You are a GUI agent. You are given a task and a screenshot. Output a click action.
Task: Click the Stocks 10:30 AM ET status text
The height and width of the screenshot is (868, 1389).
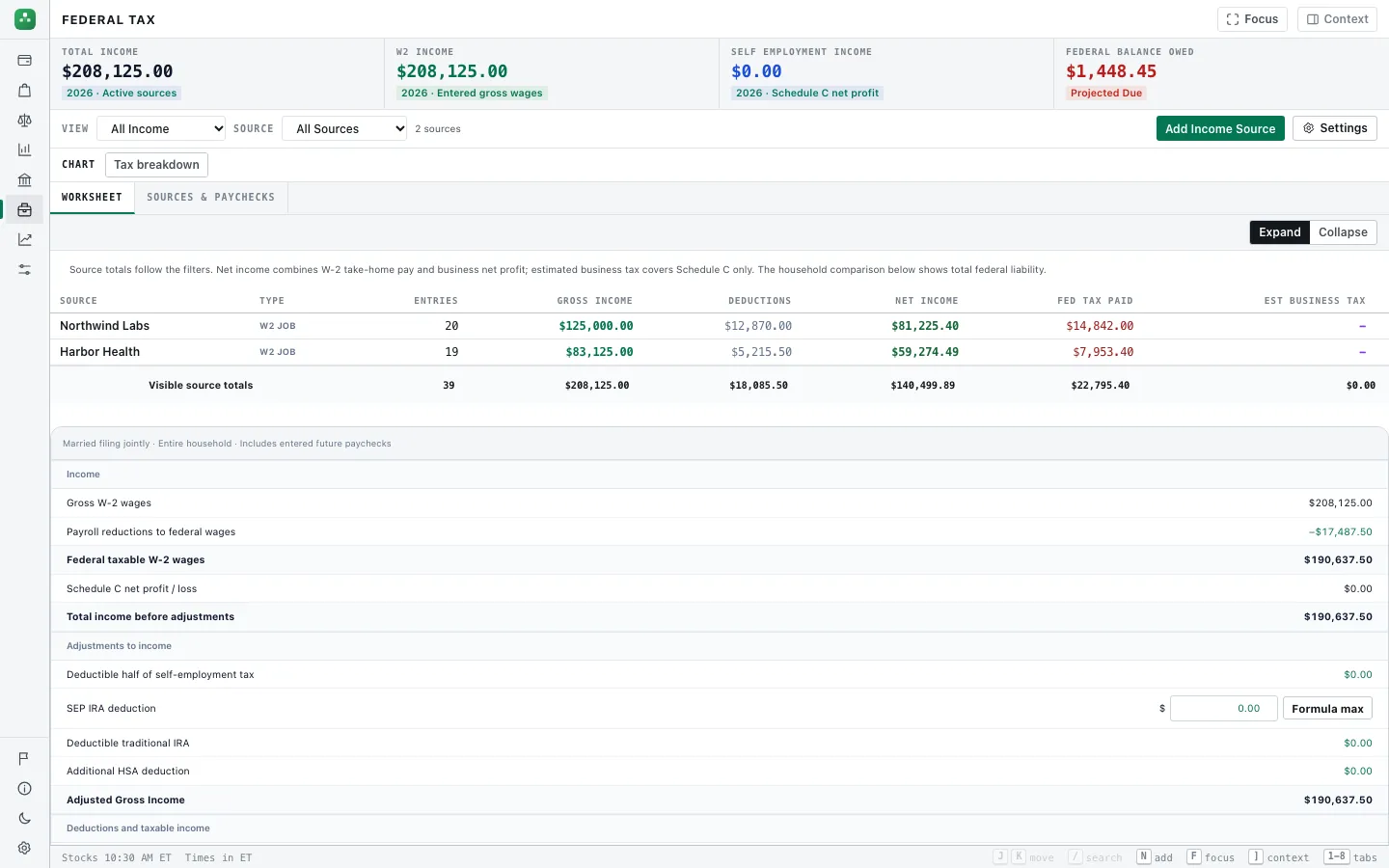117,857
